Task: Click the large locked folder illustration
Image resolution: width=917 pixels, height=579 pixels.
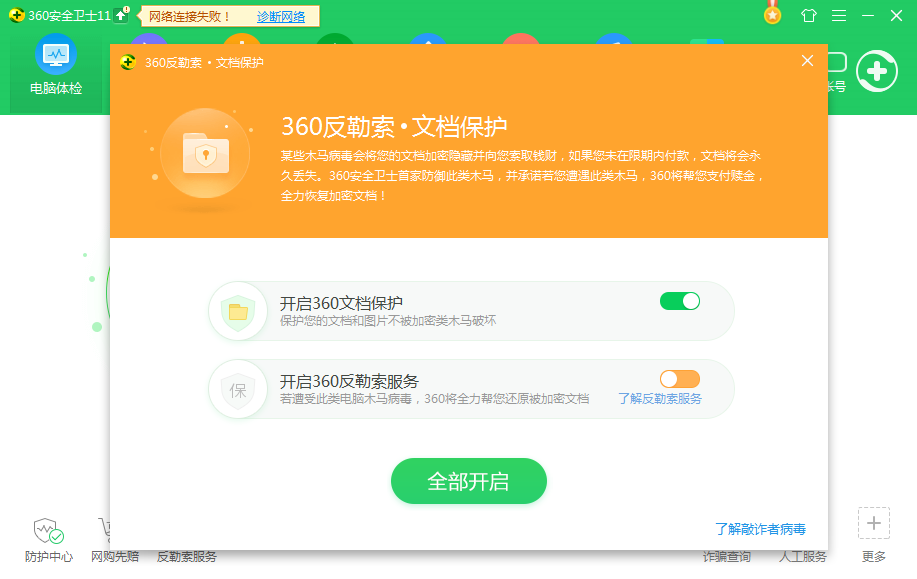Action: point(205,154)
